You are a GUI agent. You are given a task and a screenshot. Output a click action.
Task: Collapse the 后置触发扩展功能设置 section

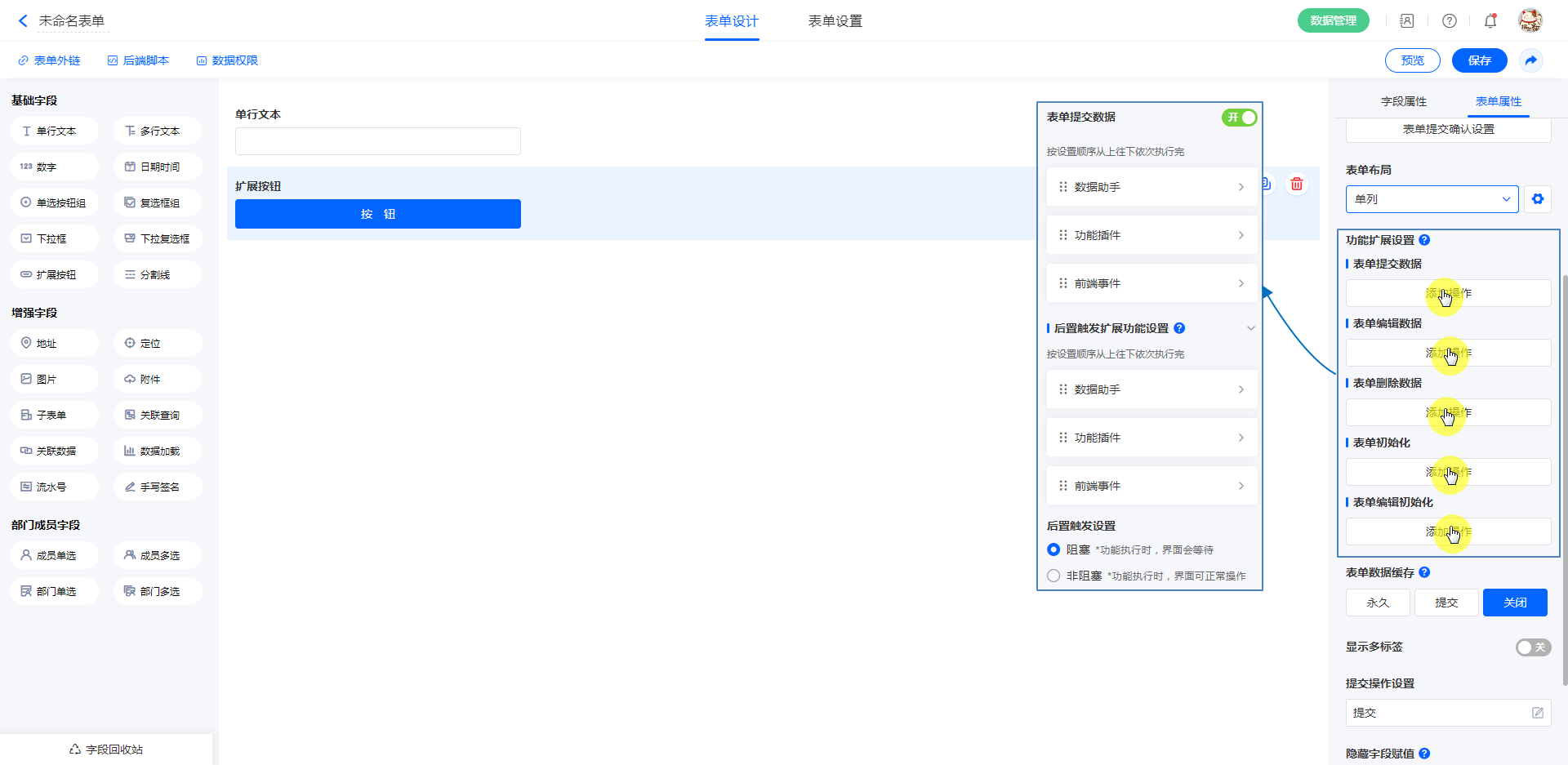tap(1250, 328)
